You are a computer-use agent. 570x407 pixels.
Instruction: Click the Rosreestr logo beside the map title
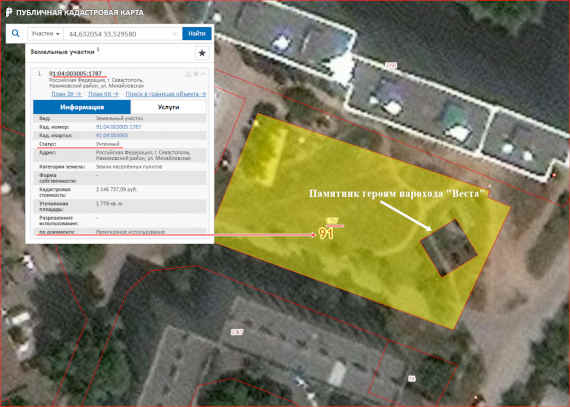tap(9, 12)
